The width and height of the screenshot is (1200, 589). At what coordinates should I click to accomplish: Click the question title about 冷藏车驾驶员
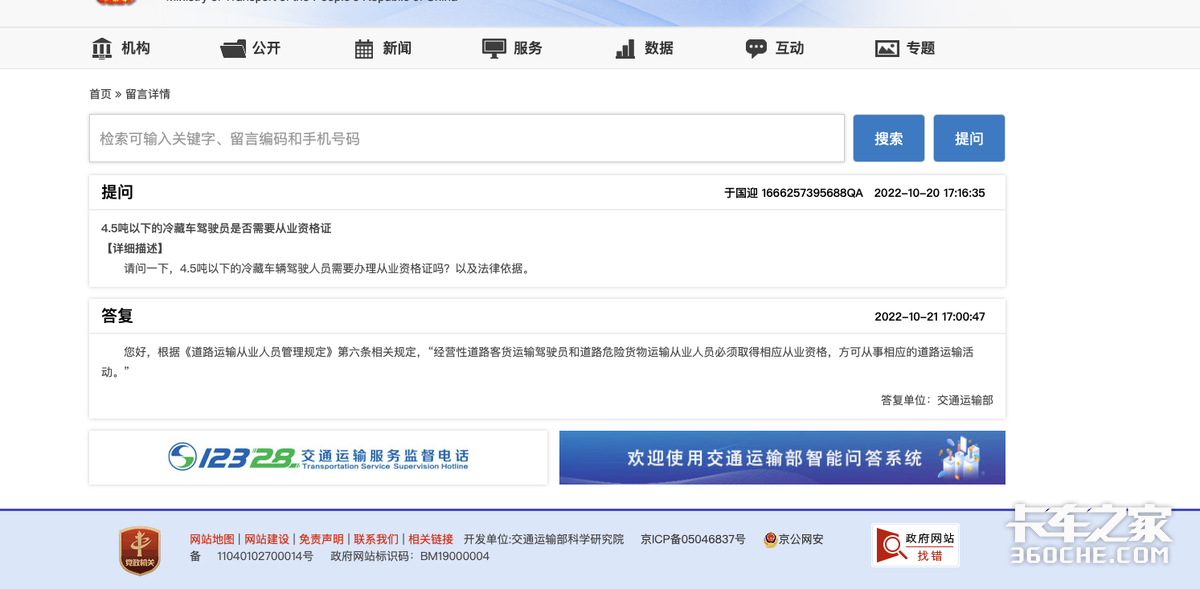coord(216,228)
